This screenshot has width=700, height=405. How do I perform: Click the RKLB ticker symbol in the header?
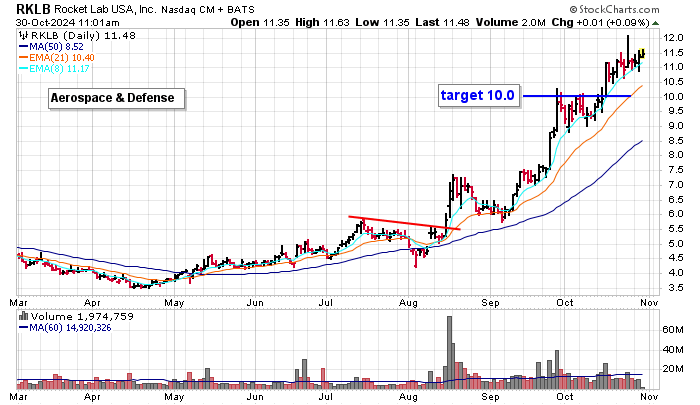34,8
